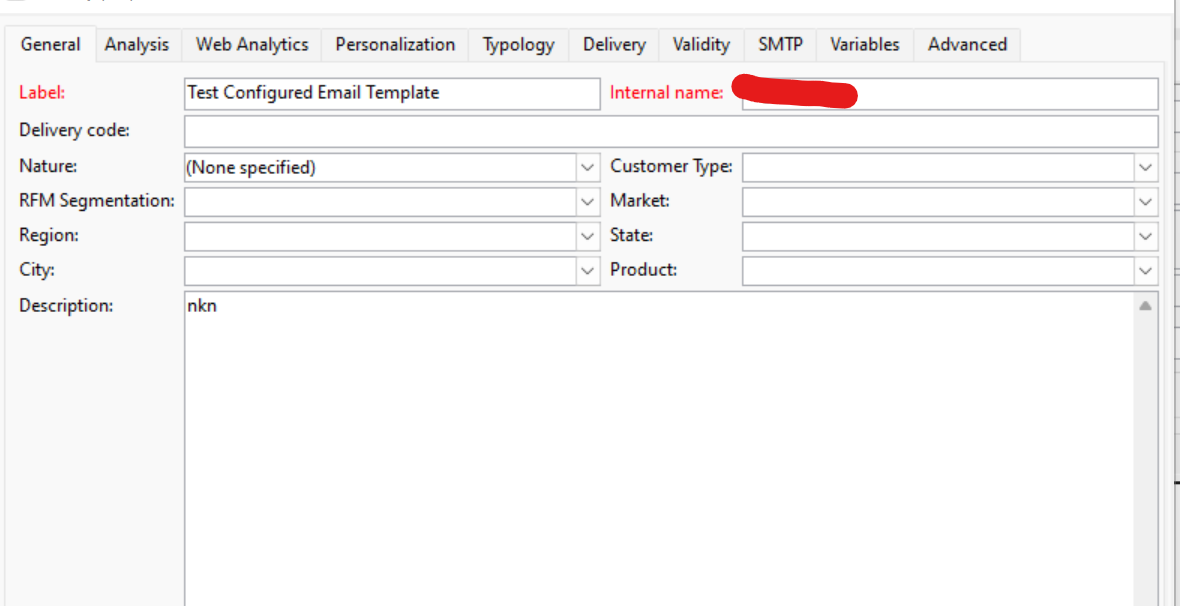Open the Market dropdown arrow
This screenshot has height=606, width=1180.
[x=1145, y=202]
